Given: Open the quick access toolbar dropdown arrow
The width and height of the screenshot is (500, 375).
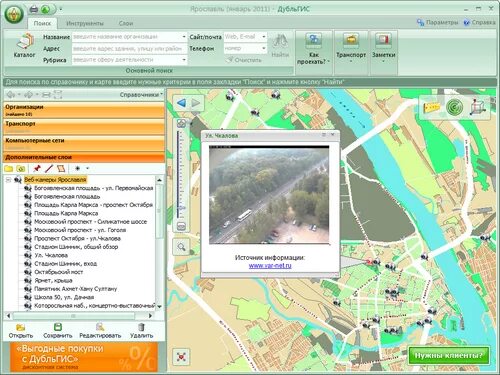Looking at the screenshot, I should click(61, 9).
